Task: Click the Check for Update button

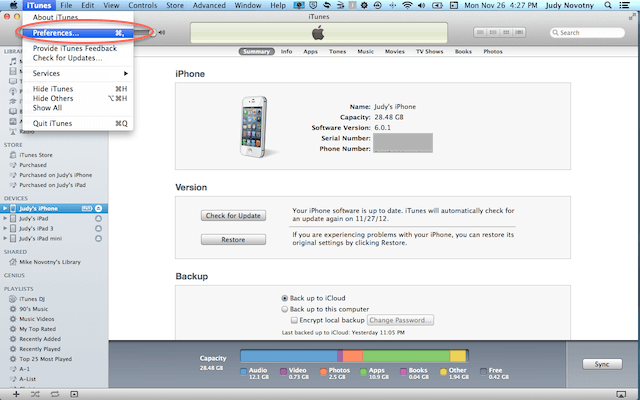Action: click(233, 216)
